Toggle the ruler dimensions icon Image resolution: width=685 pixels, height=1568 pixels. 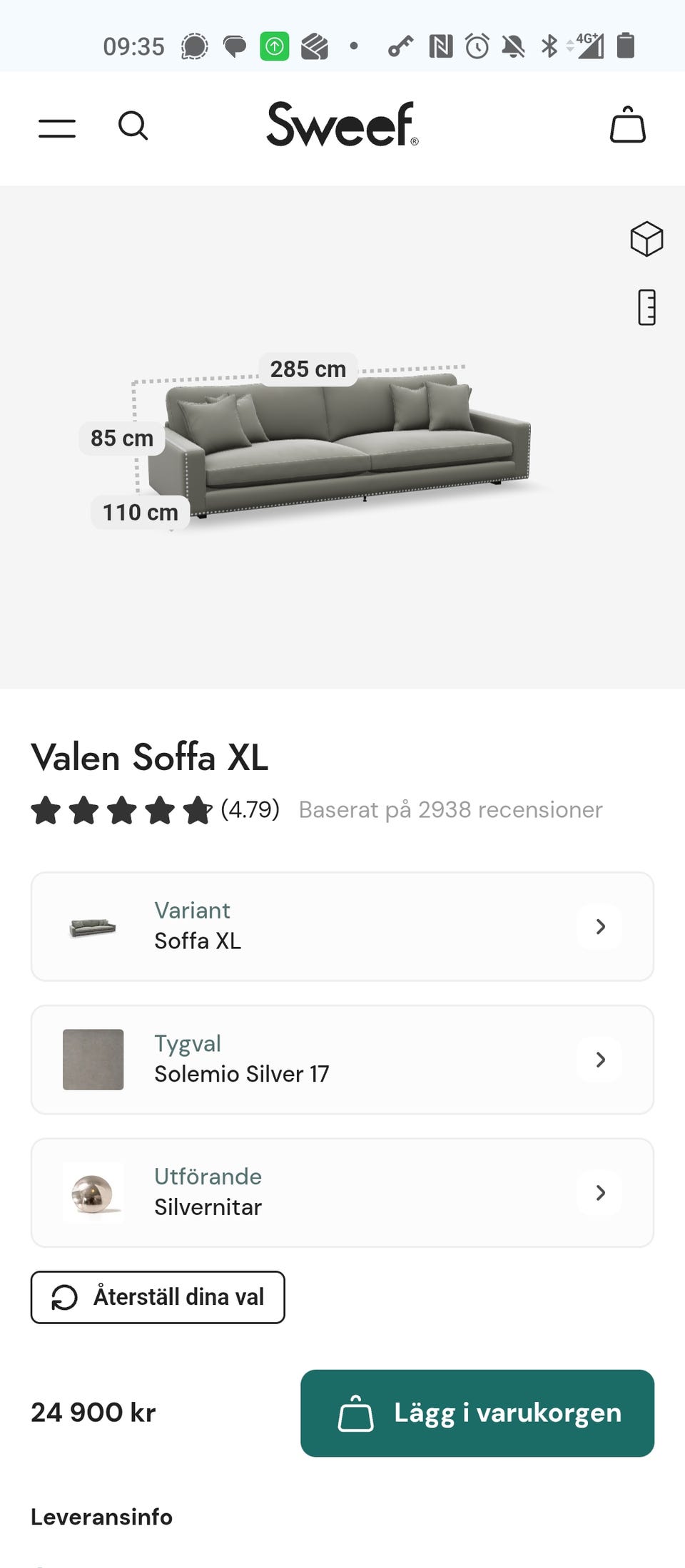click(646, 307)
